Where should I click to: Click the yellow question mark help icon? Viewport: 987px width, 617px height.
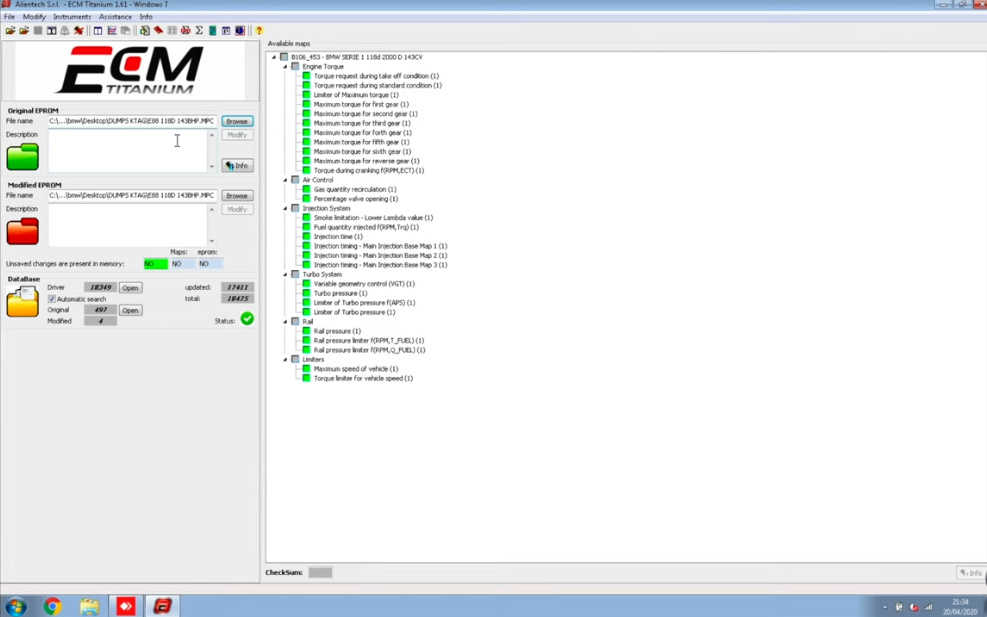tap(259, 30)
